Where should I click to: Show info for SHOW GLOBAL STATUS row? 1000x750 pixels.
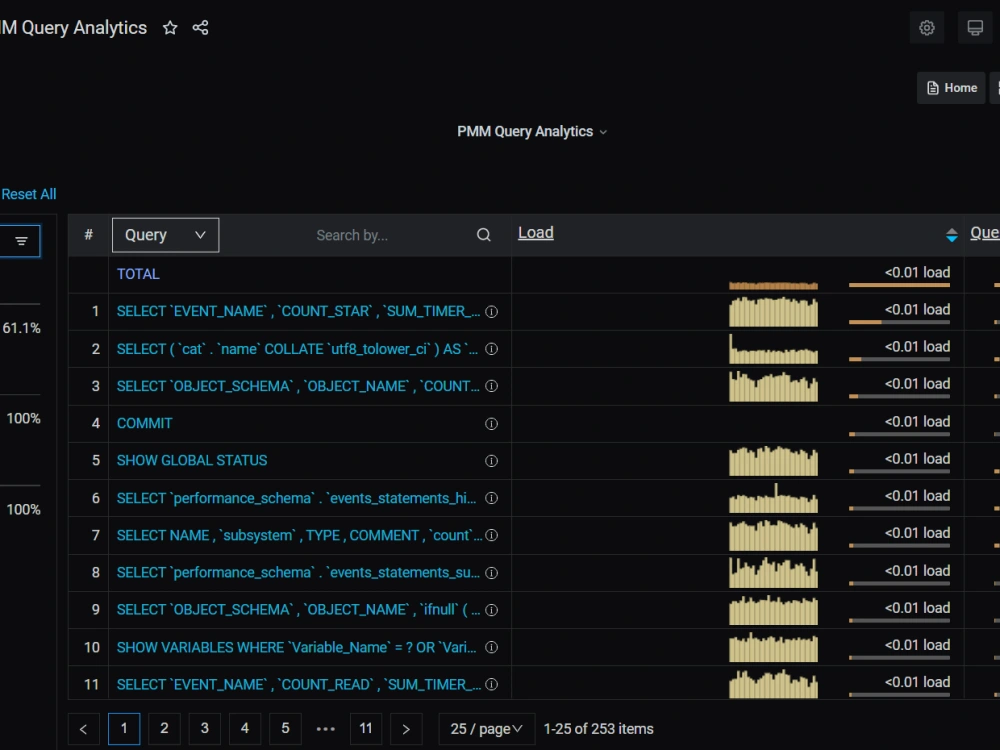click(491, 460)
